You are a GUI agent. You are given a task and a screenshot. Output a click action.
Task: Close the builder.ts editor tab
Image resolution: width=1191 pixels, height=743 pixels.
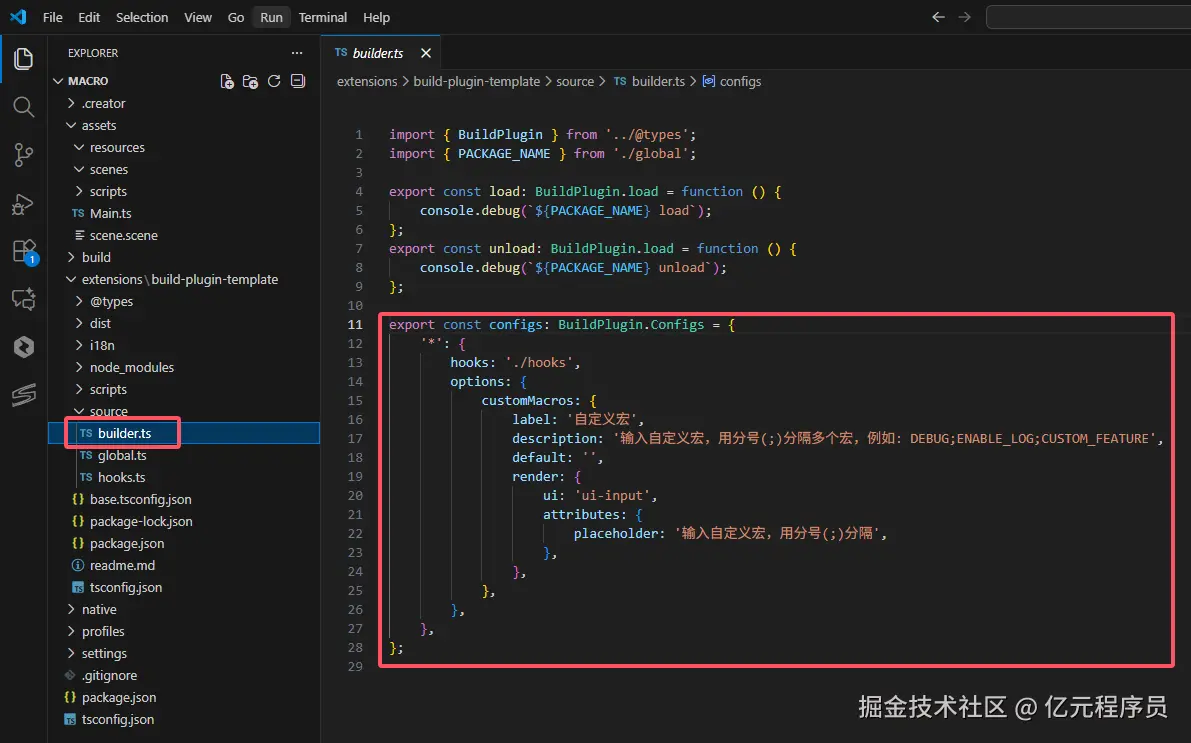coord(426,53)
